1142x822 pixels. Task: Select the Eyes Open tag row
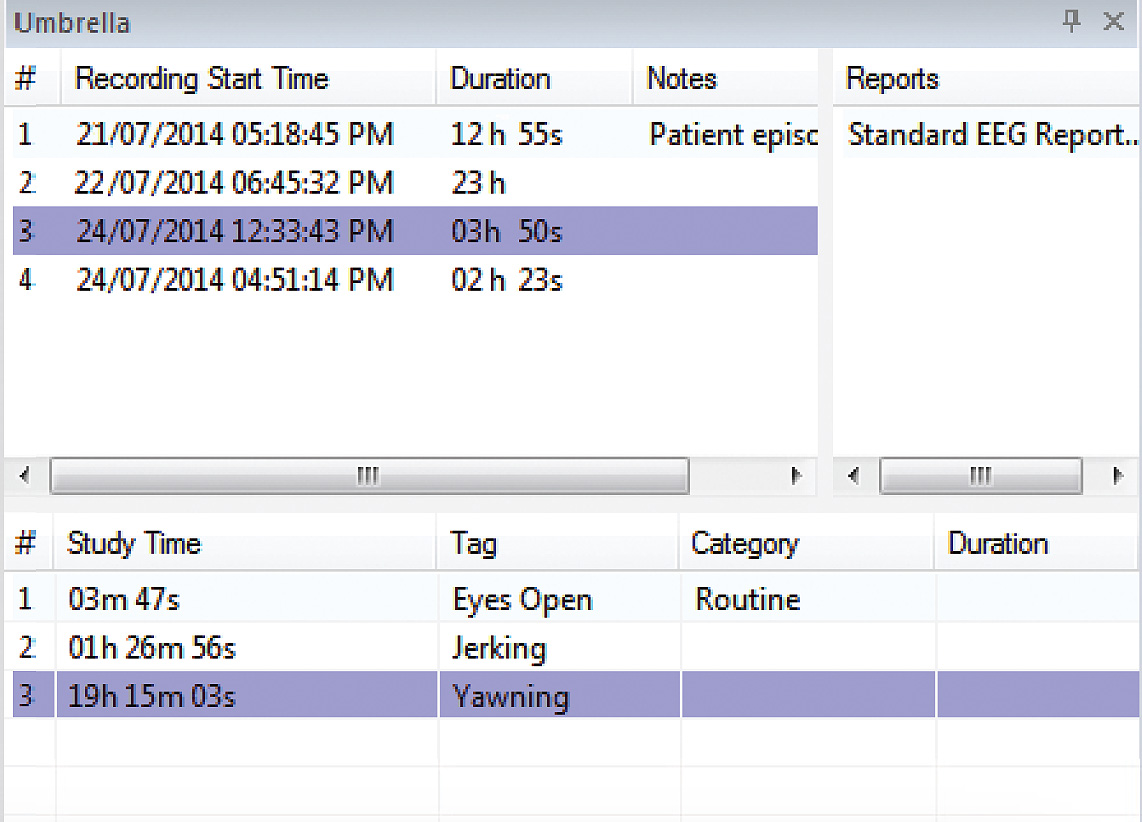tap(522, 600)
